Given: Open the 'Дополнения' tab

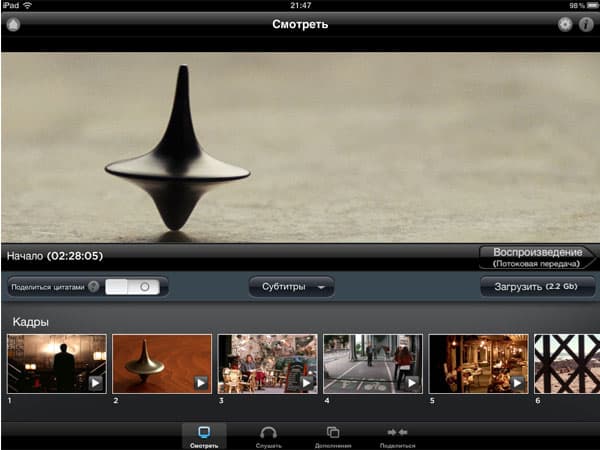Looking at the screenshot, I should [333, 437].
